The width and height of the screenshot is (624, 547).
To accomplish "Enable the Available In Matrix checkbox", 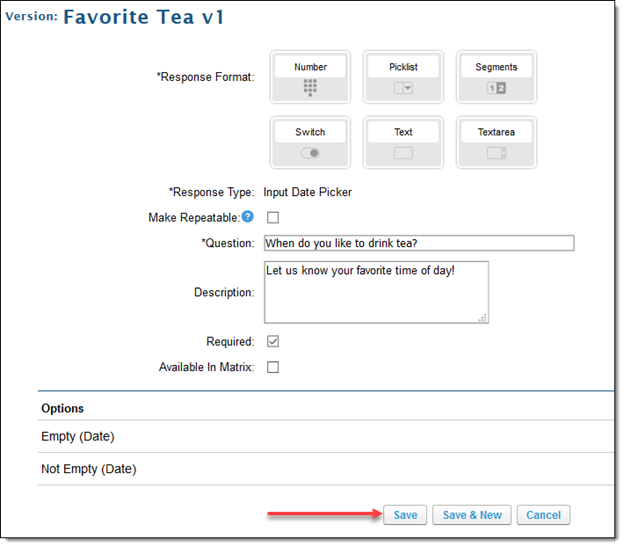I will [273, 367].
